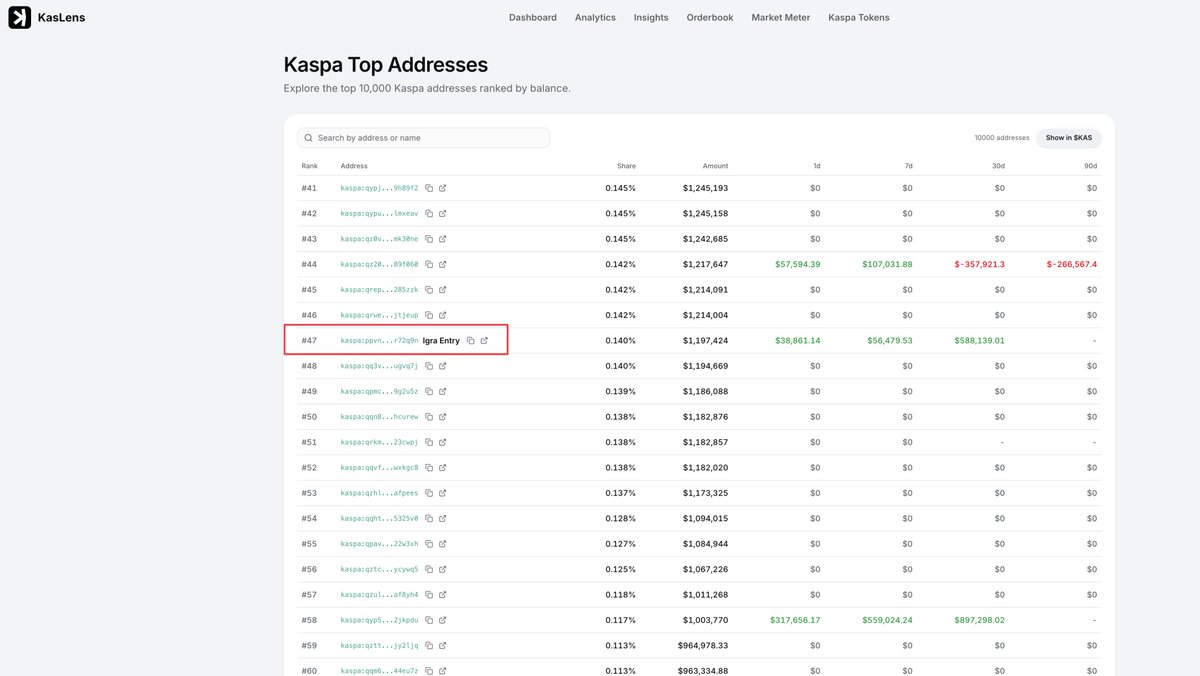Copy the #42 address kaspa:qypu...lmxeav

tap(428, 213)
